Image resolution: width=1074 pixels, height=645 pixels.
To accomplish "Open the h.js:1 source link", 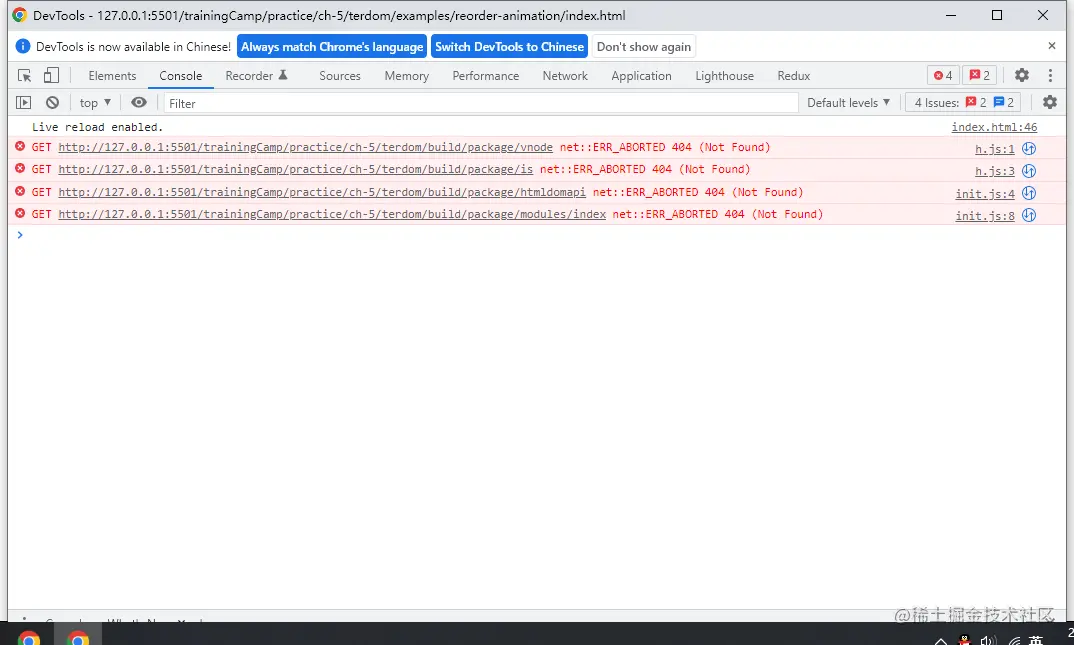I will [x=995, y=149].
